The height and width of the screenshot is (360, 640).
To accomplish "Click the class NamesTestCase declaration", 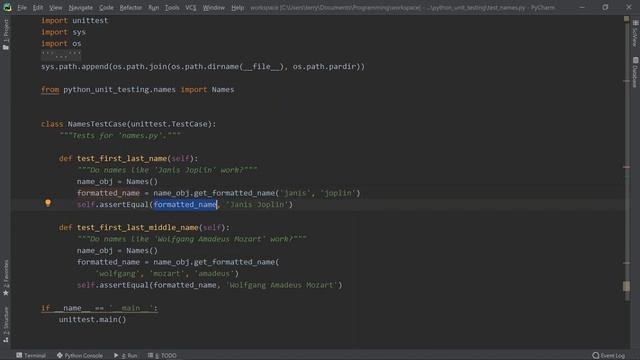I will [129, 124].
